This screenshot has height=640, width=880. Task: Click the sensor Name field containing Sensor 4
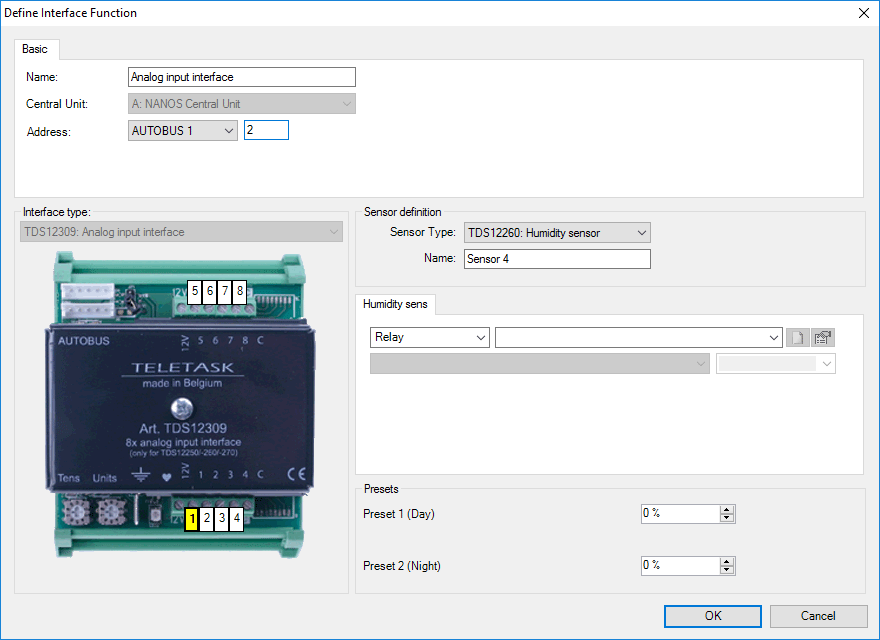tap(557, 259)
